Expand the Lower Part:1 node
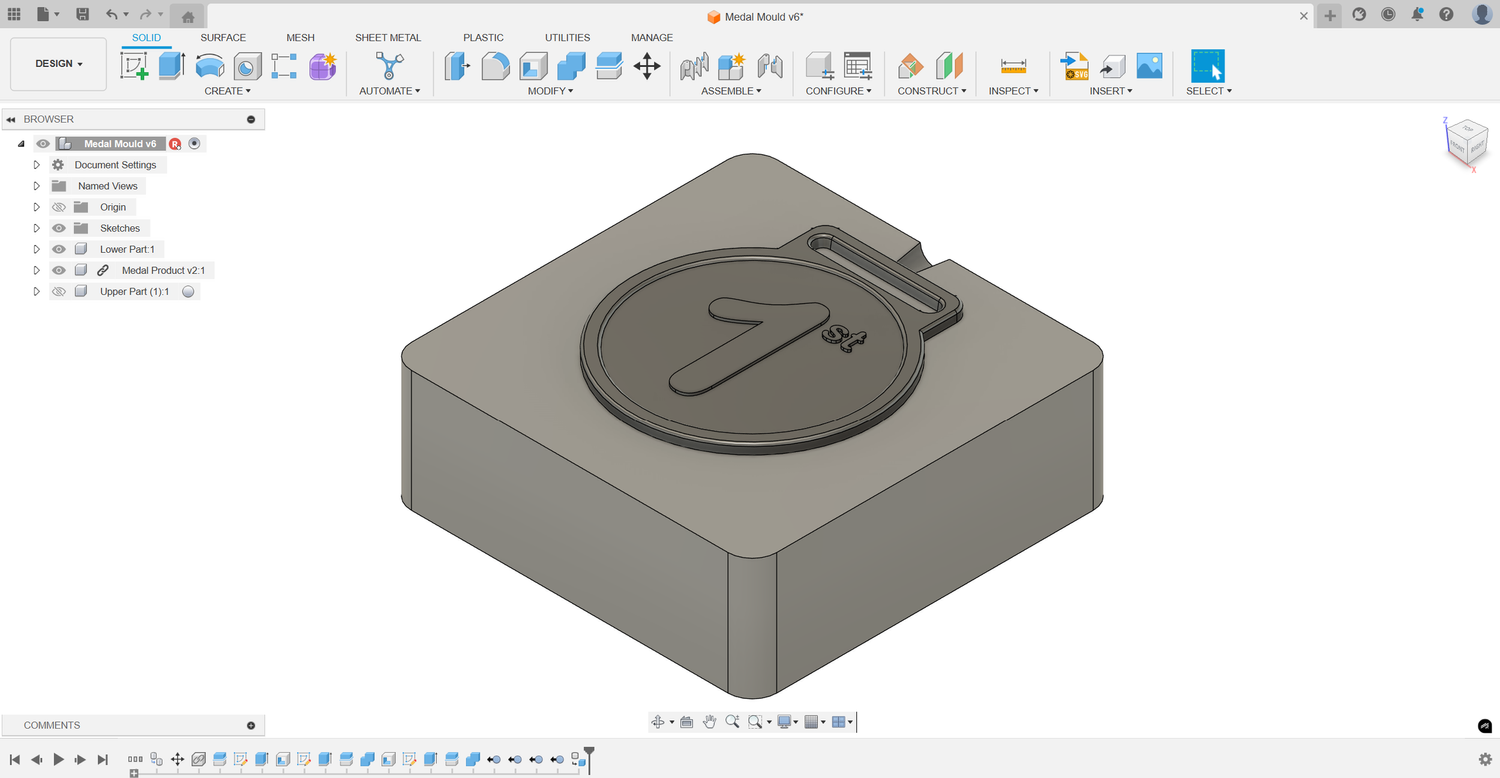This screenshot has width=1500, height=778. click(x=37, y=249)
